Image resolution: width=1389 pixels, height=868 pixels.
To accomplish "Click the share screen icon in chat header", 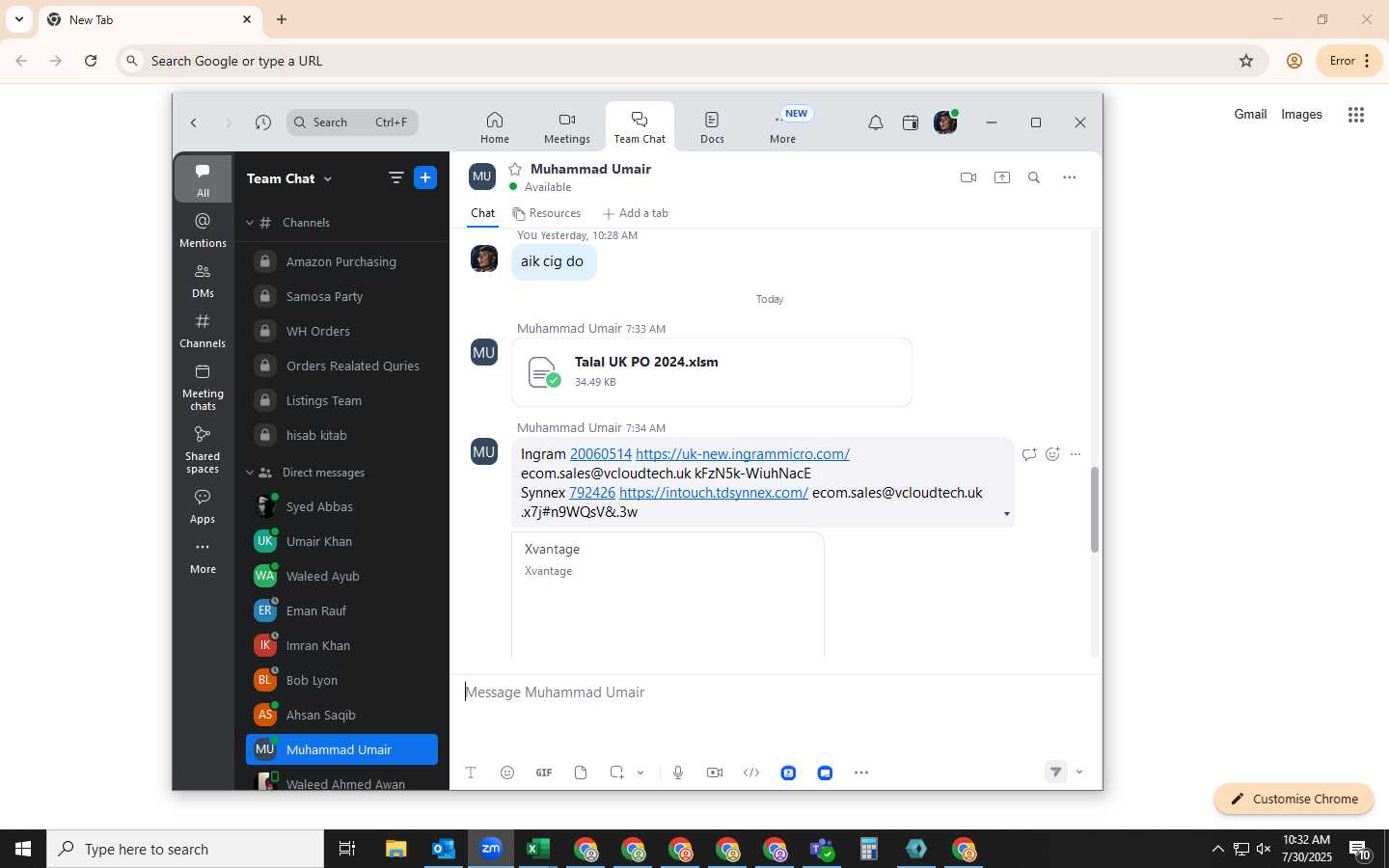I will 1002,177.
